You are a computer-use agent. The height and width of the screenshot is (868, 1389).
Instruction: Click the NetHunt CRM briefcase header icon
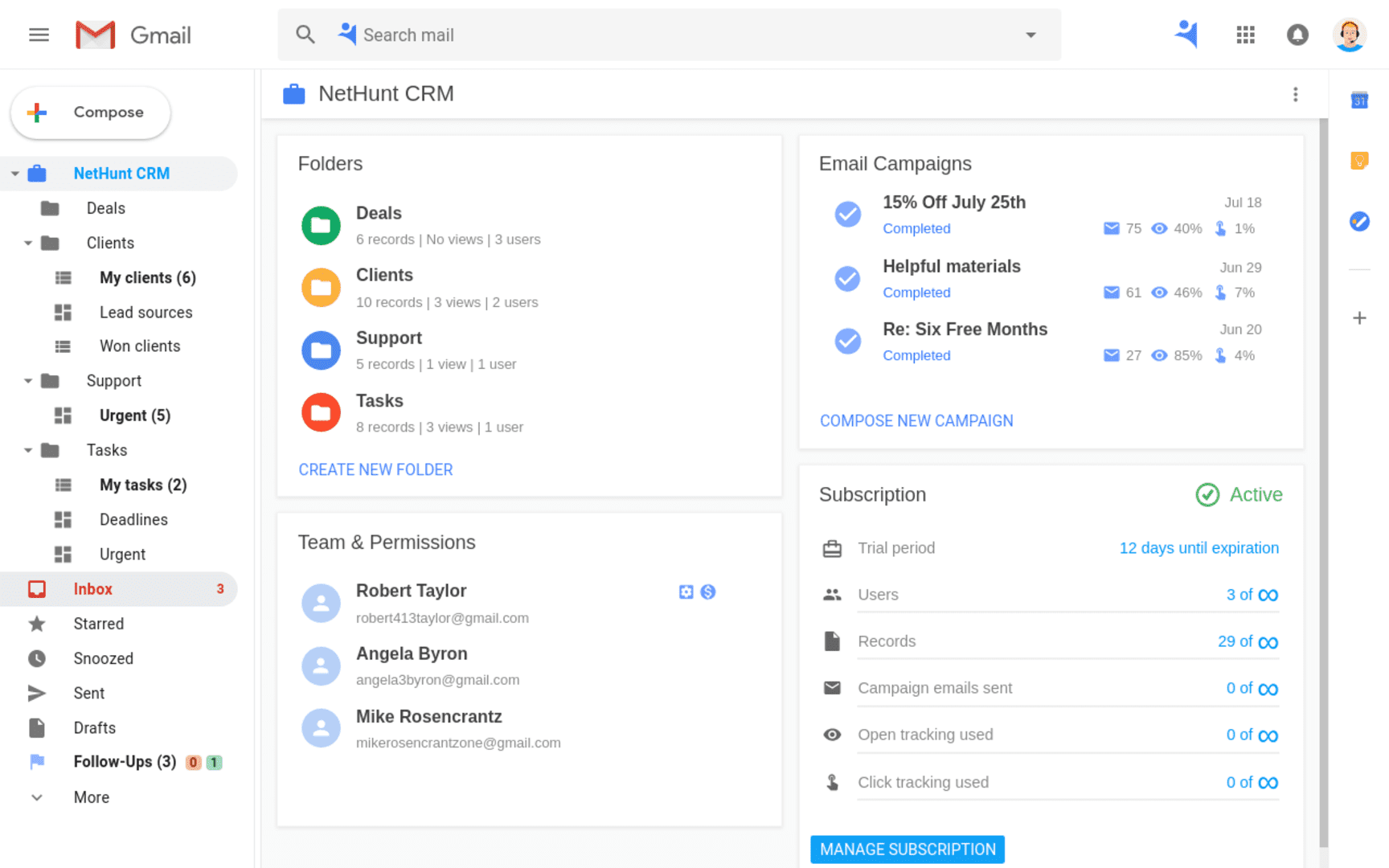[294, 94]
